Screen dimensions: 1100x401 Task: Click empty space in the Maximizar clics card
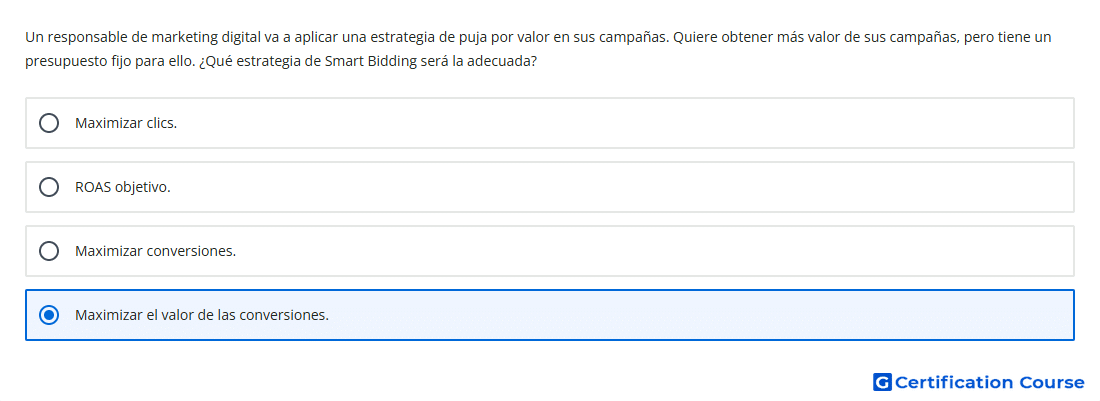pyautogui.click(x=631, y=123)
